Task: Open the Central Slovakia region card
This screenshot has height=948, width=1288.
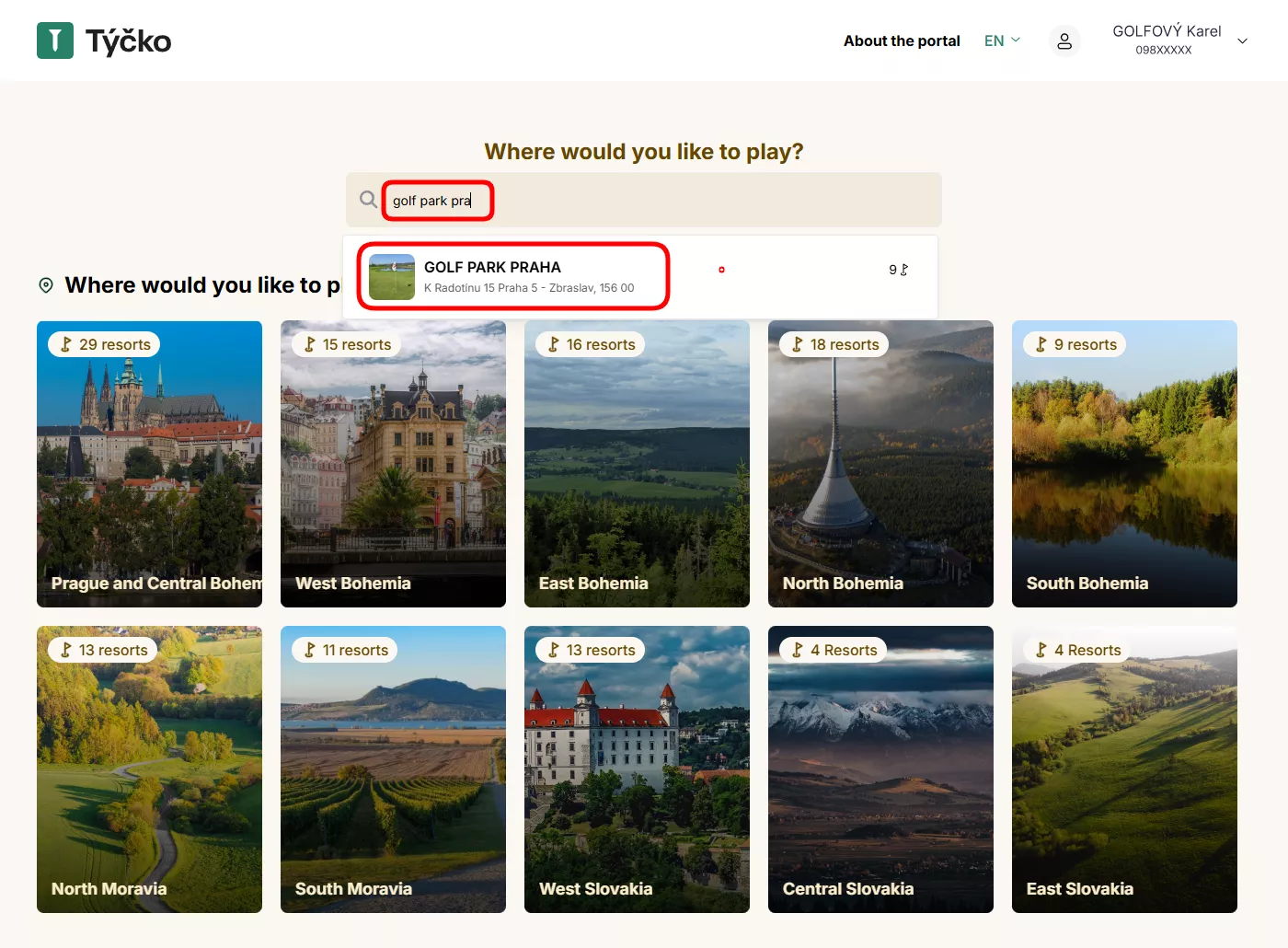Action: click(x=880, y=769)
